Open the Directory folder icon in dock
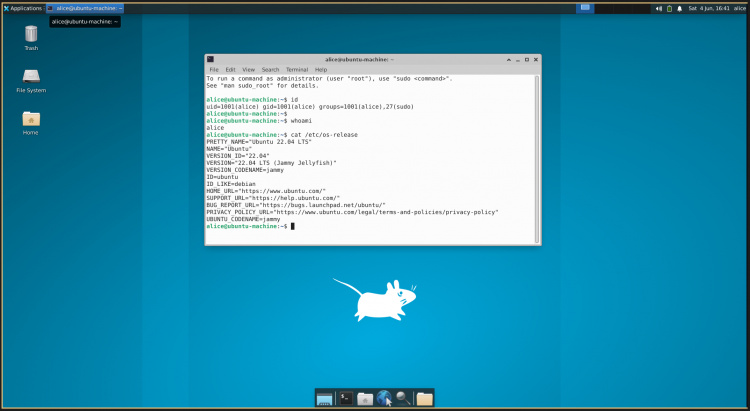This screenshot has width=750, height=411. pos(425,399)
